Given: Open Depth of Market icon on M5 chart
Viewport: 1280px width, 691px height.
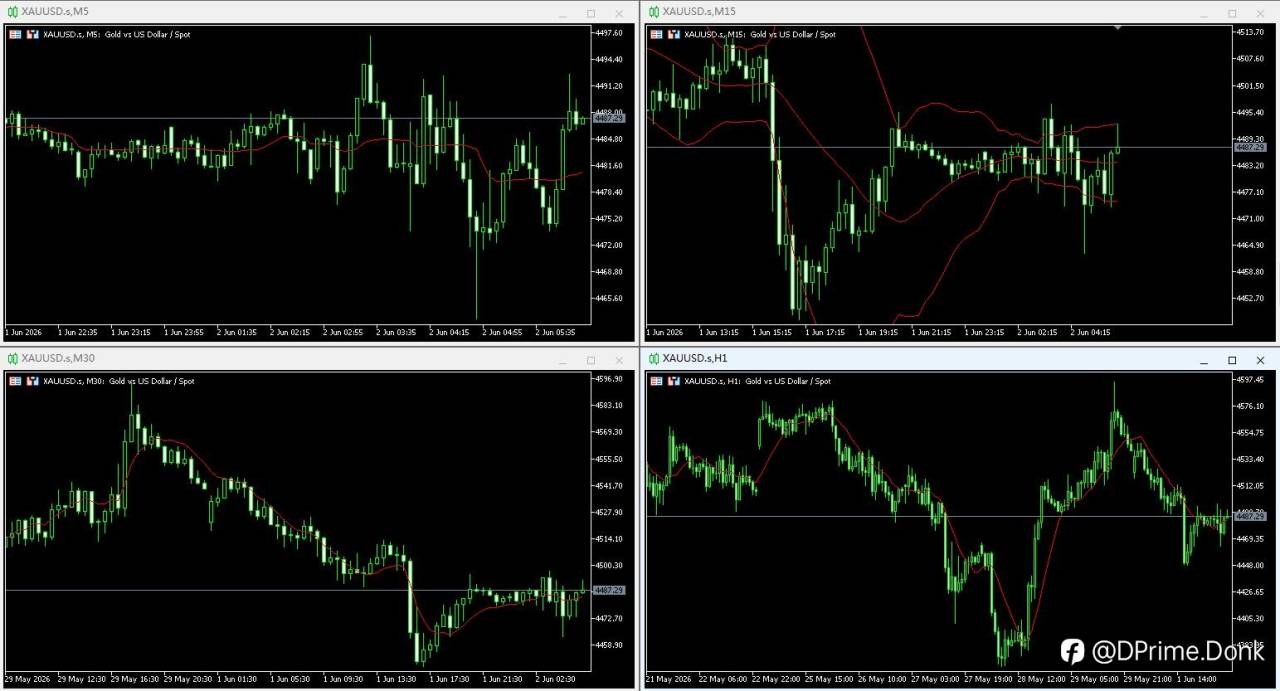Looking at the screenshot, I should point(33,34).
